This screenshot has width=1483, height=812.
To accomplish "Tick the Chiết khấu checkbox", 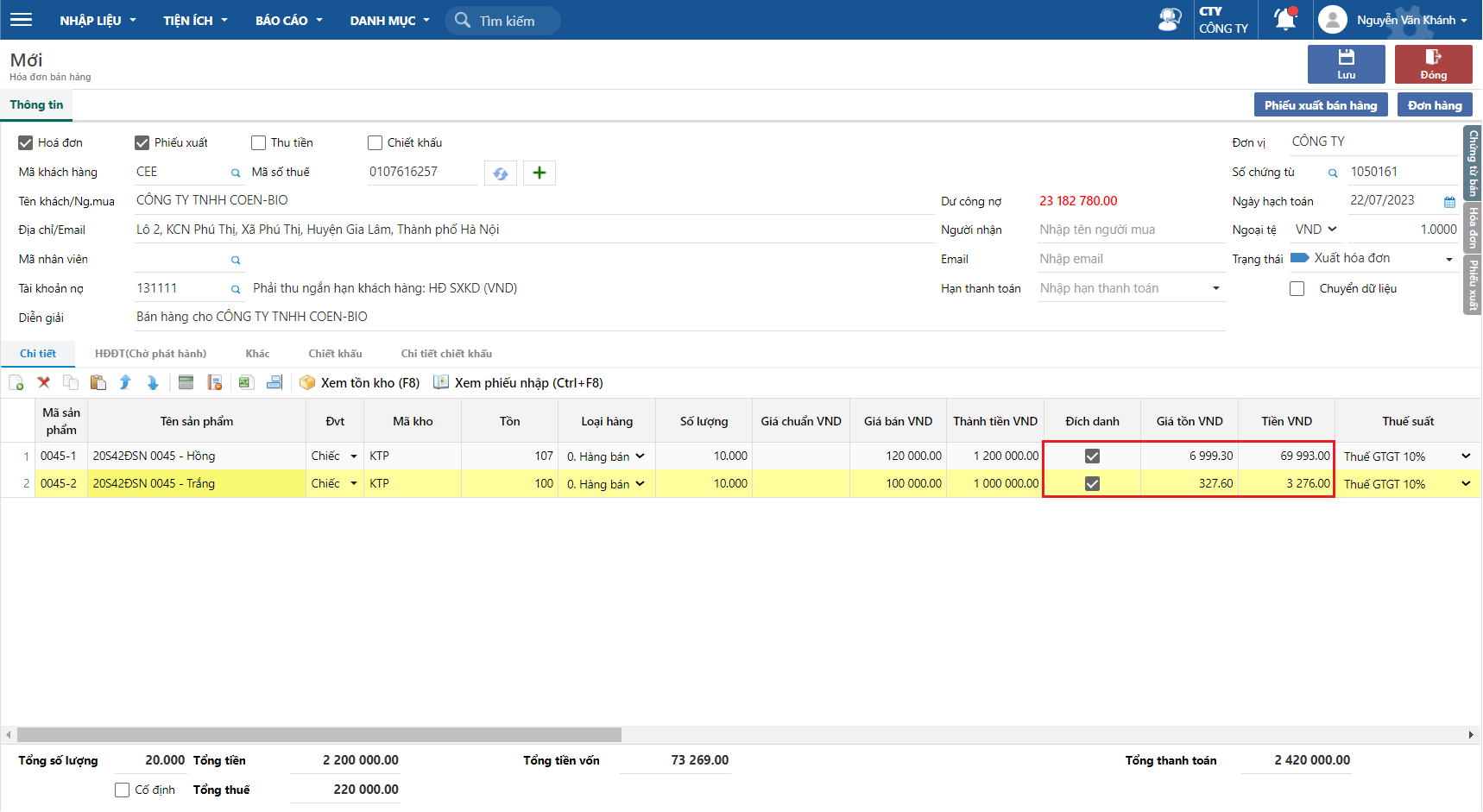I will [x=375, y=143].
